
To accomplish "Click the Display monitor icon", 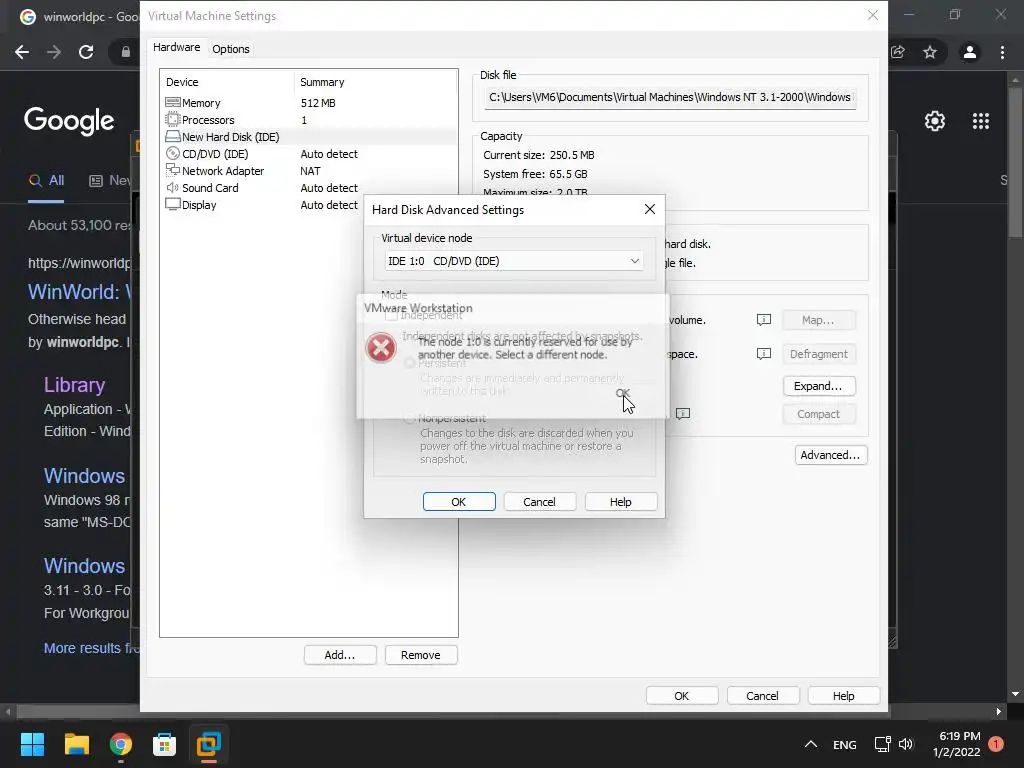I will 172,204.
